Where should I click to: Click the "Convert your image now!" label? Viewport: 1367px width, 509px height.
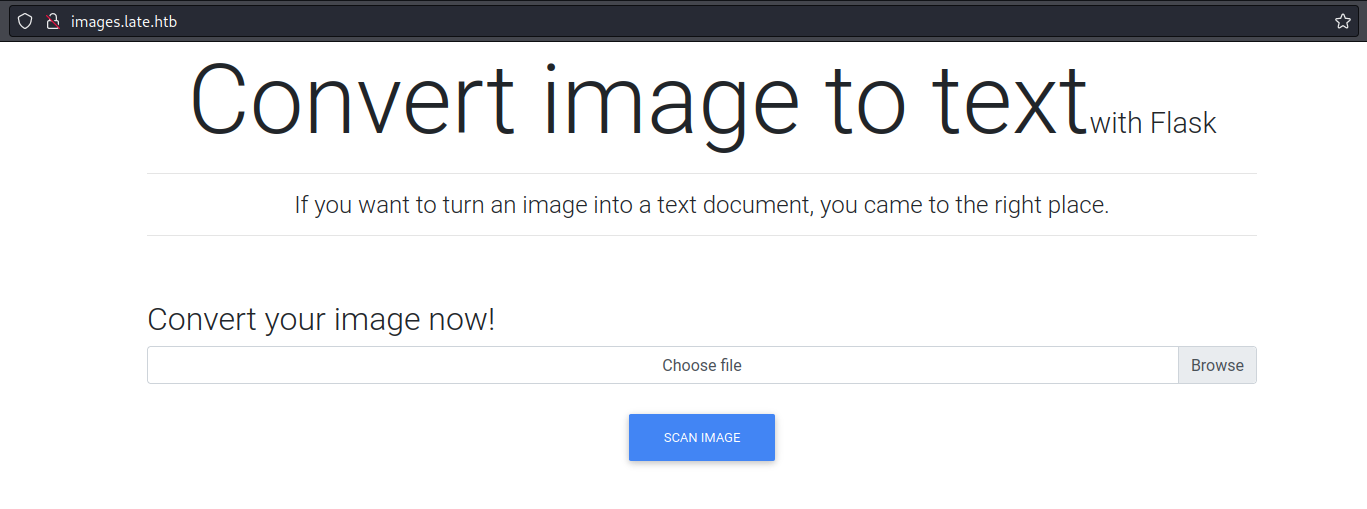click(321, 320)
